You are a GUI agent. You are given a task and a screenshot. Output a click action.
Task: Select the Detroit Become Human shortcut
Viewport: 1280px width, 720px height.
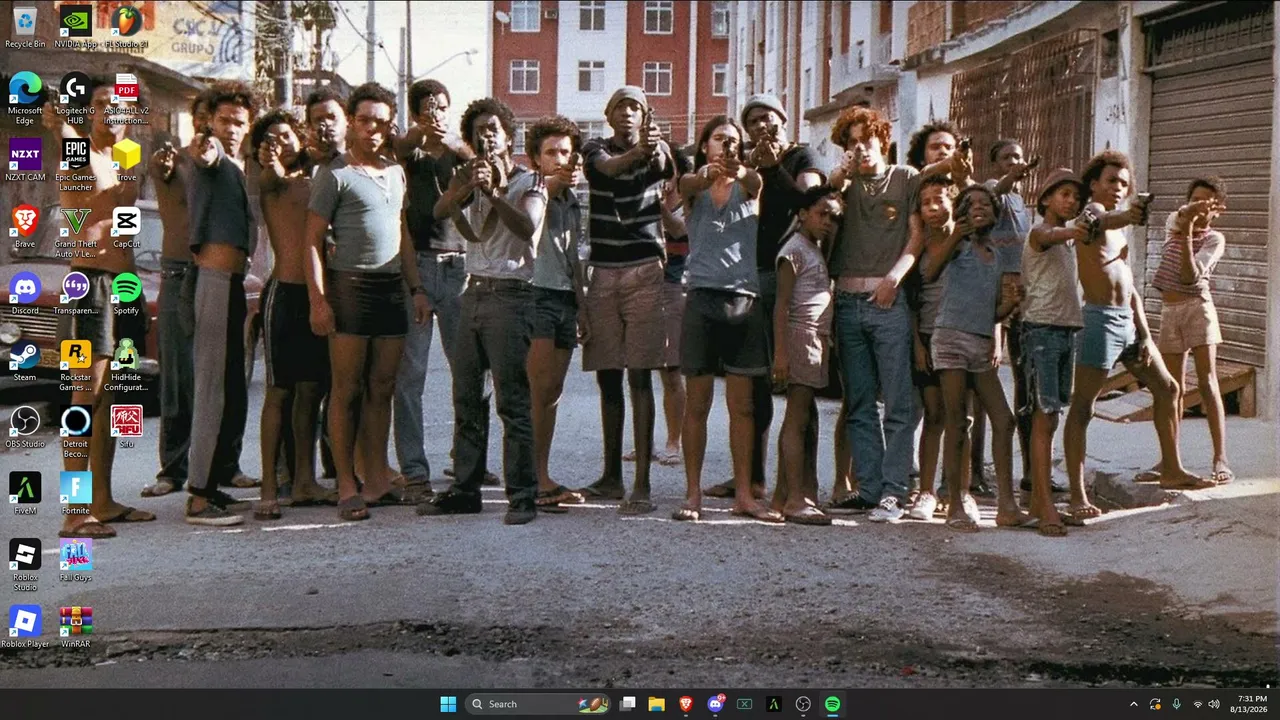pos(76,432)
